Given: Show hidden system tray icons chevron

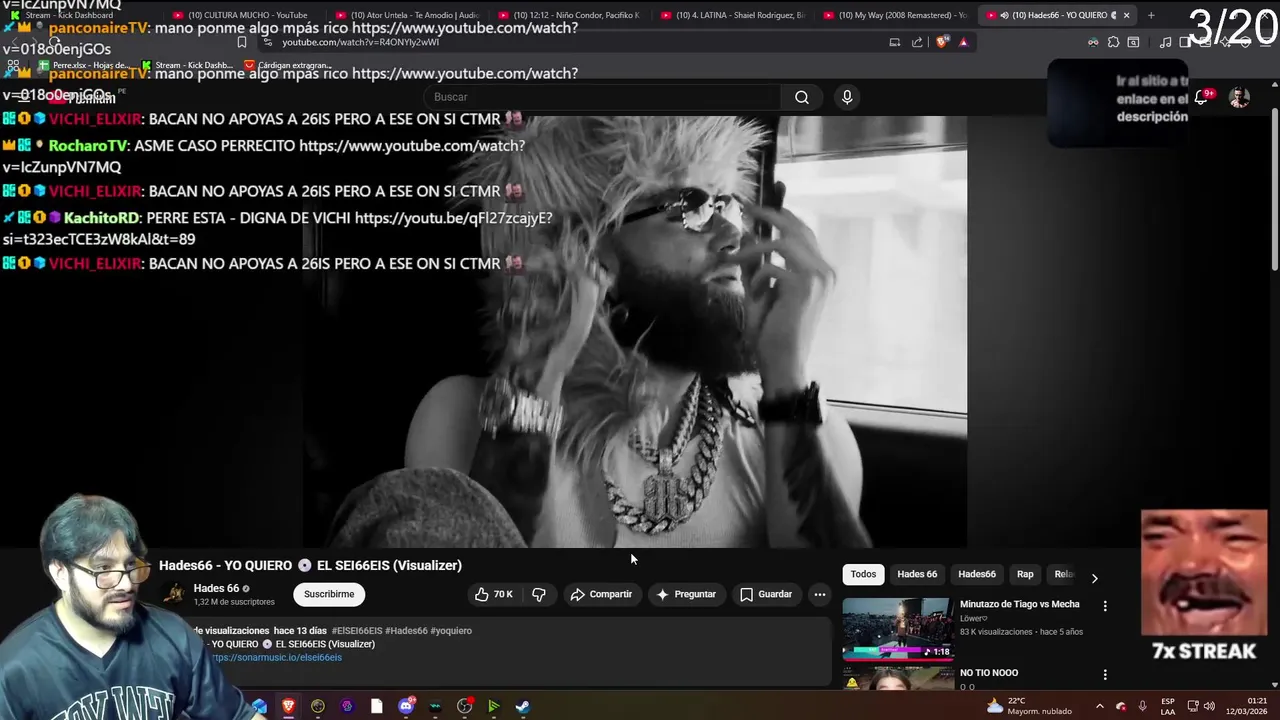Looking at the screenshot, I should pos(1099,706).
